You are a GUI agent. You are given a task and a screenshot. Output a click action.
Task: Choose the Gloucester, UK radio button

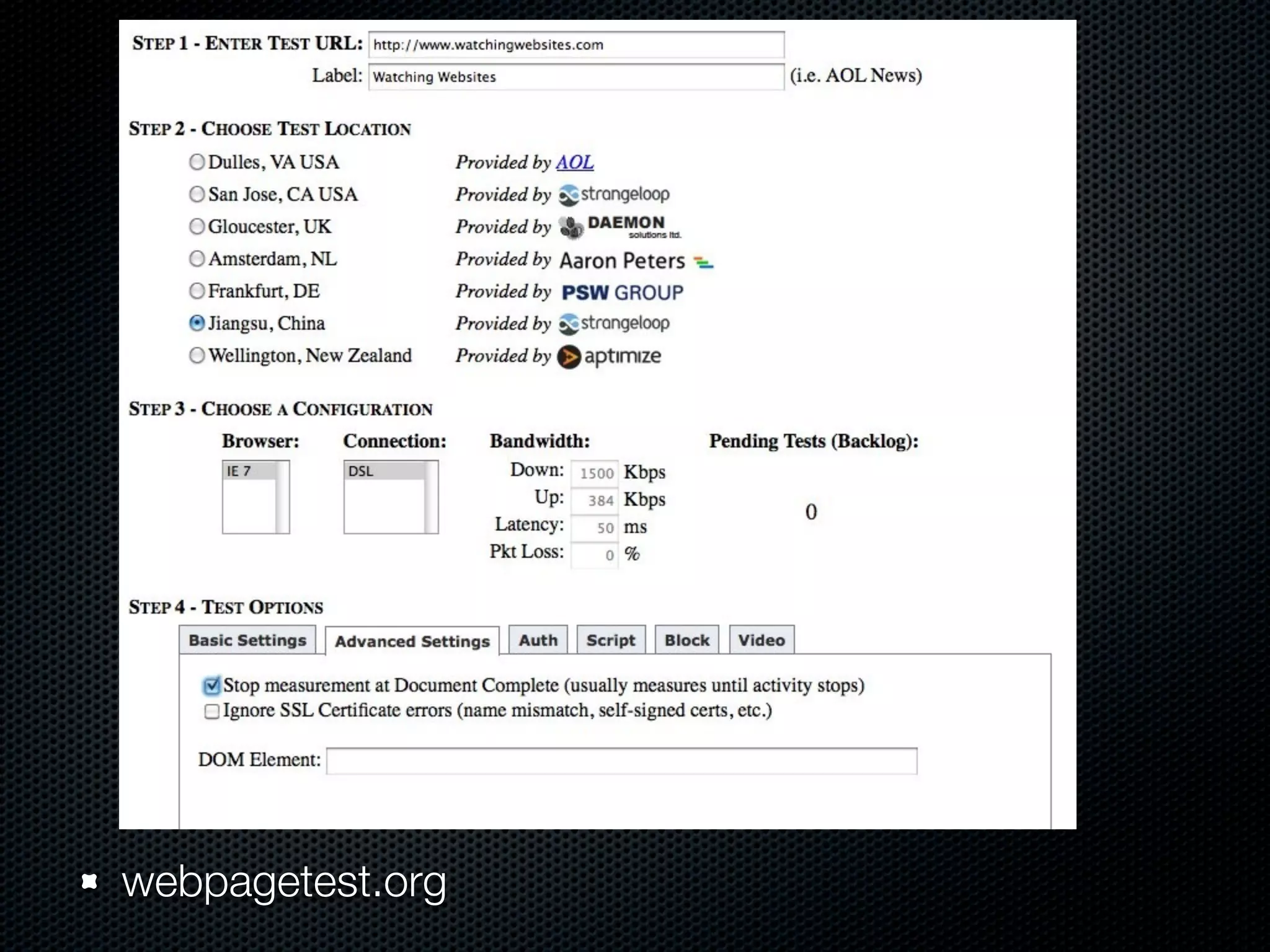(197, 226)
